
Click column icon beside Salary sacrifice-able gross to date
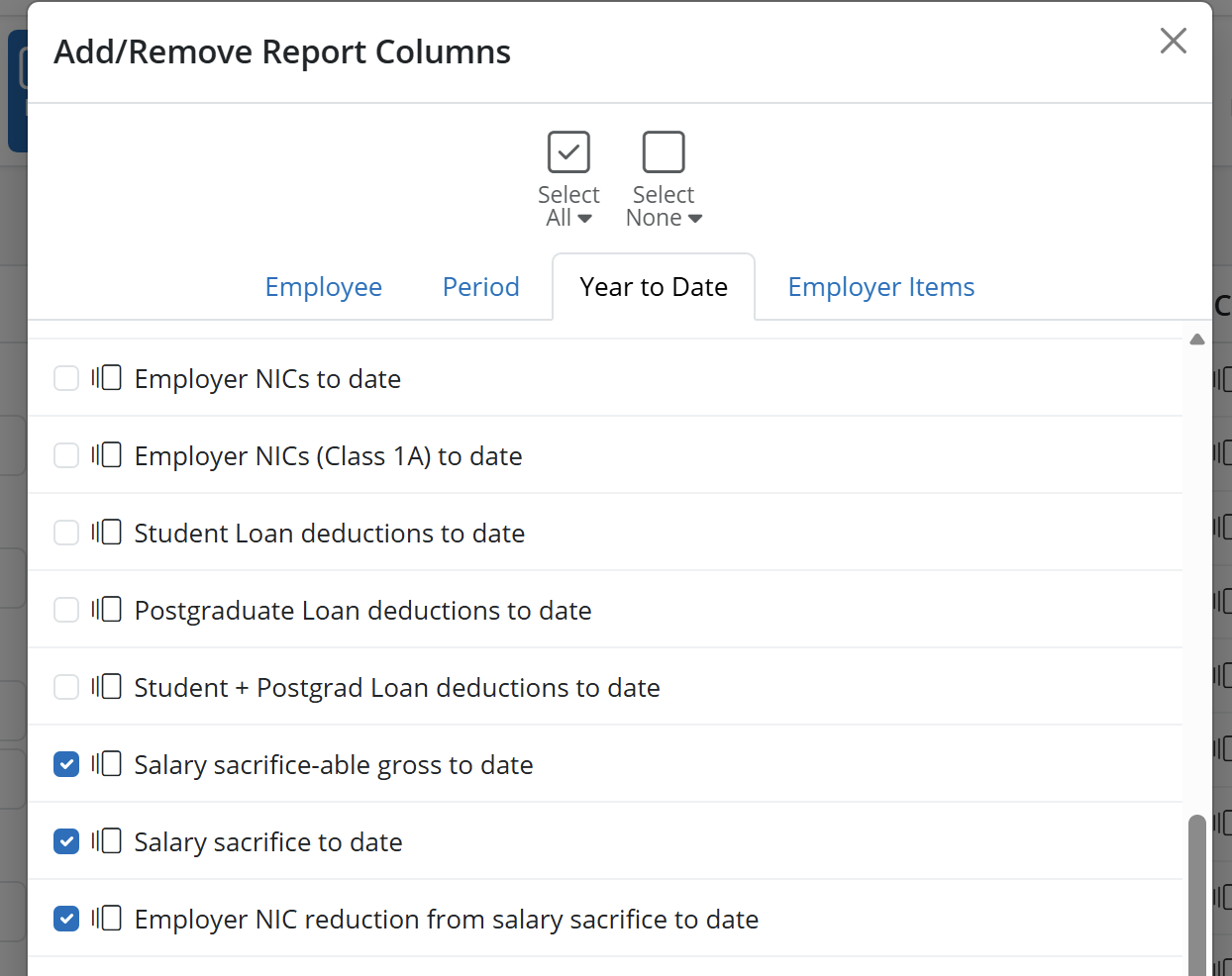point(107,764)
